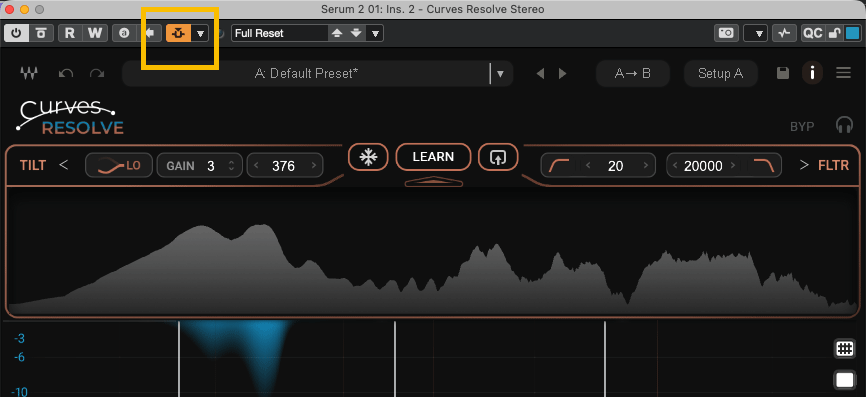Go to next Waves preset right triangle

point(562,73)
